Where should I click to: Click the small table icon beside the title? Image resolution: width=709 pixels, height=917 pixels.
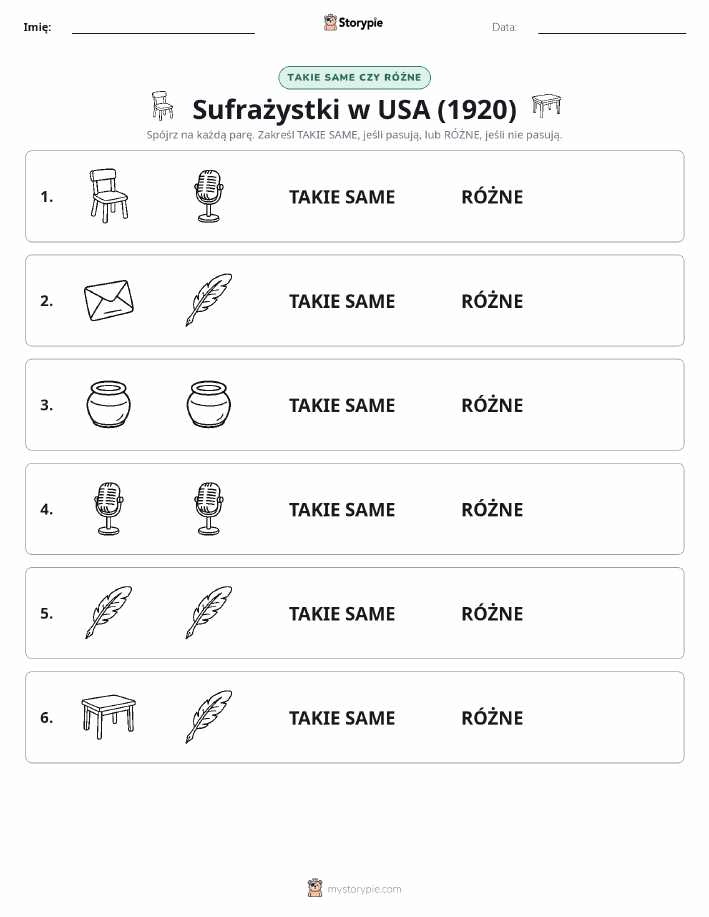click(x=546, y=105)
